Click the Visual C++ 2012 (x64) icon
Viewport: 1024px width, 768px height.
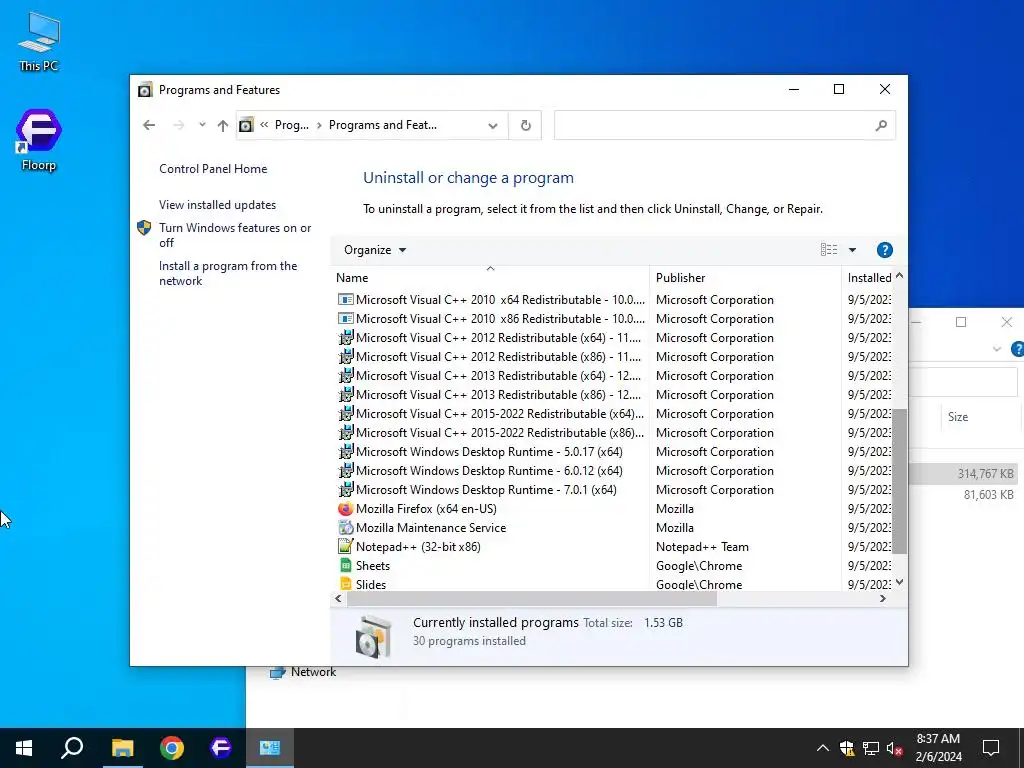coord(345,338)
